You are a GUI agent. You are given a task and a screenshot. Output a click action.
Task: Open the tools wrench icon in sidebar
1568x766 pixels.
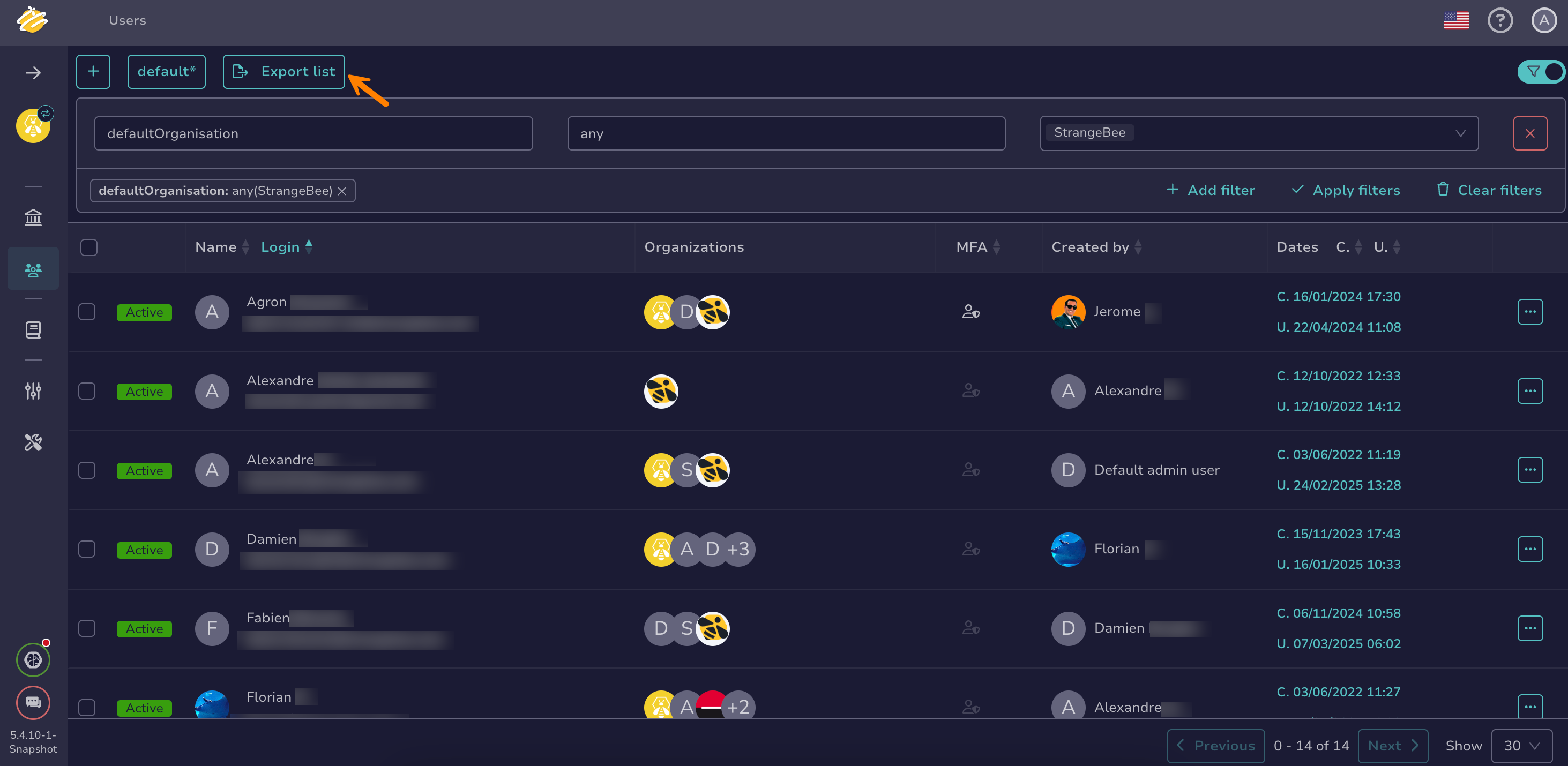pos(33,442)
